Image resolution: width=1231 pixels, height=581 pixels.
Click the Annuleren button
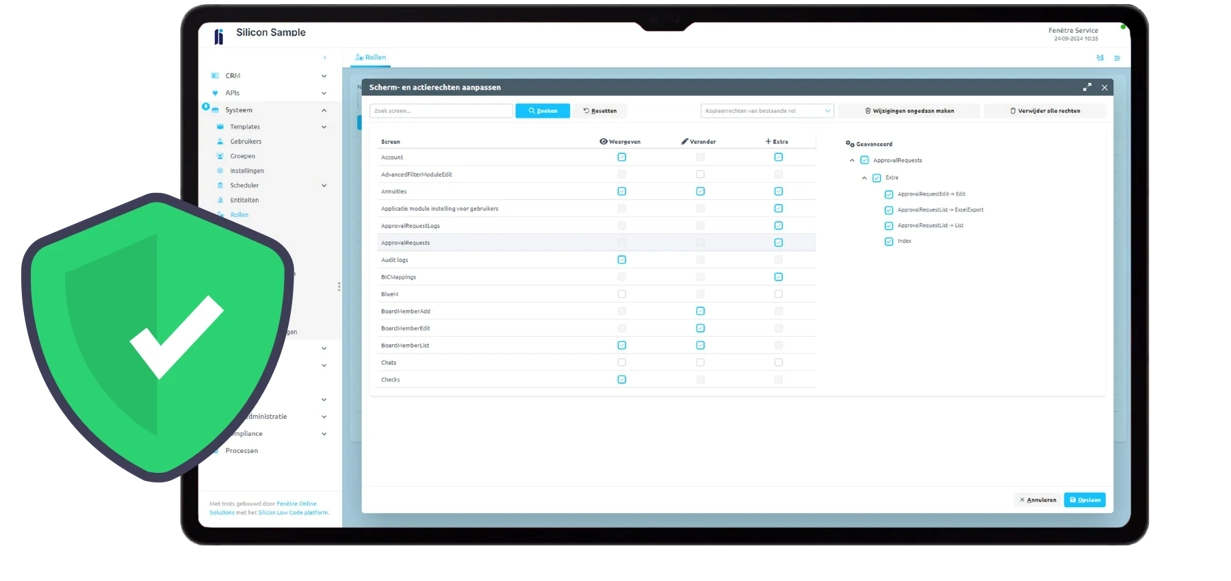1037,500
